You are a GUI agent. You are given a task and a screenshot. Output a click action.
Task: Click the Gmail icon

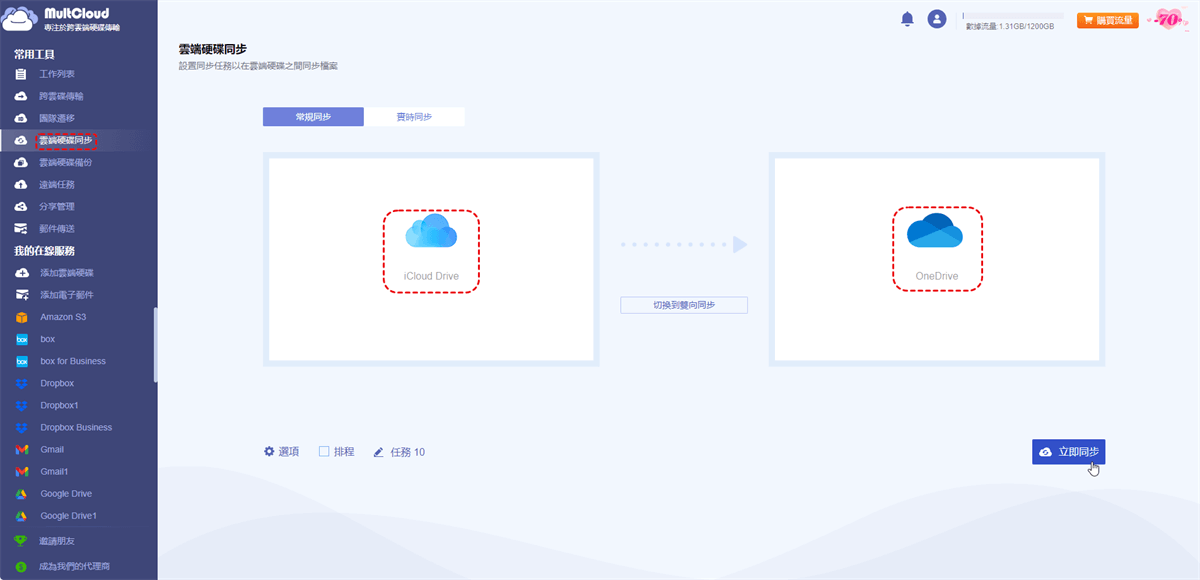click(21, 450)
